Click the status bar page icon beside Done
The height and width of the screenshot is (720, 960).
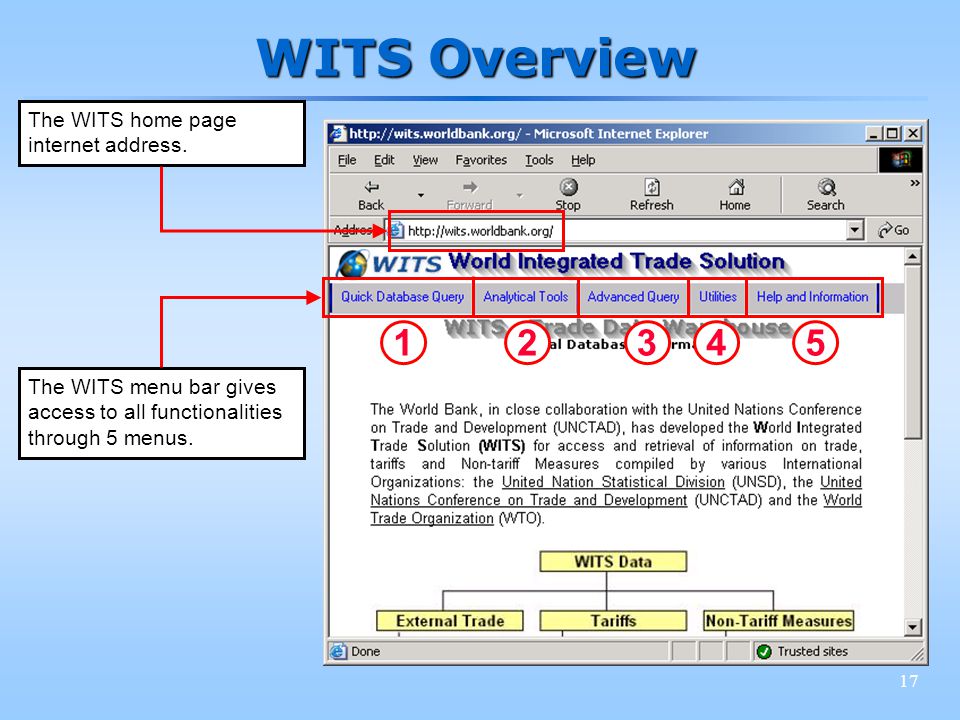(337, 651)
